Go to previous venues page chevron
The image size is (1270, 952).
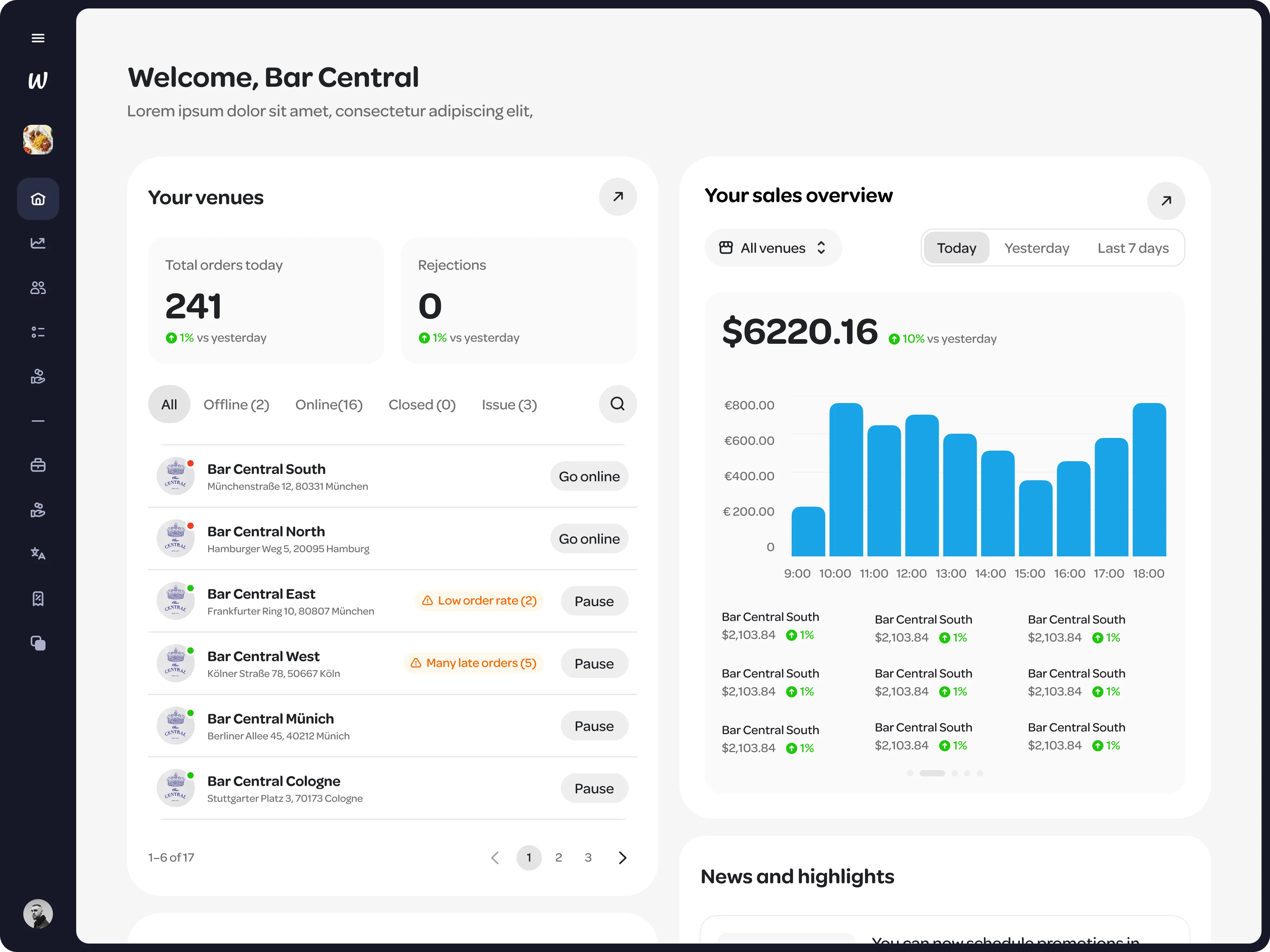click(495, 857)
